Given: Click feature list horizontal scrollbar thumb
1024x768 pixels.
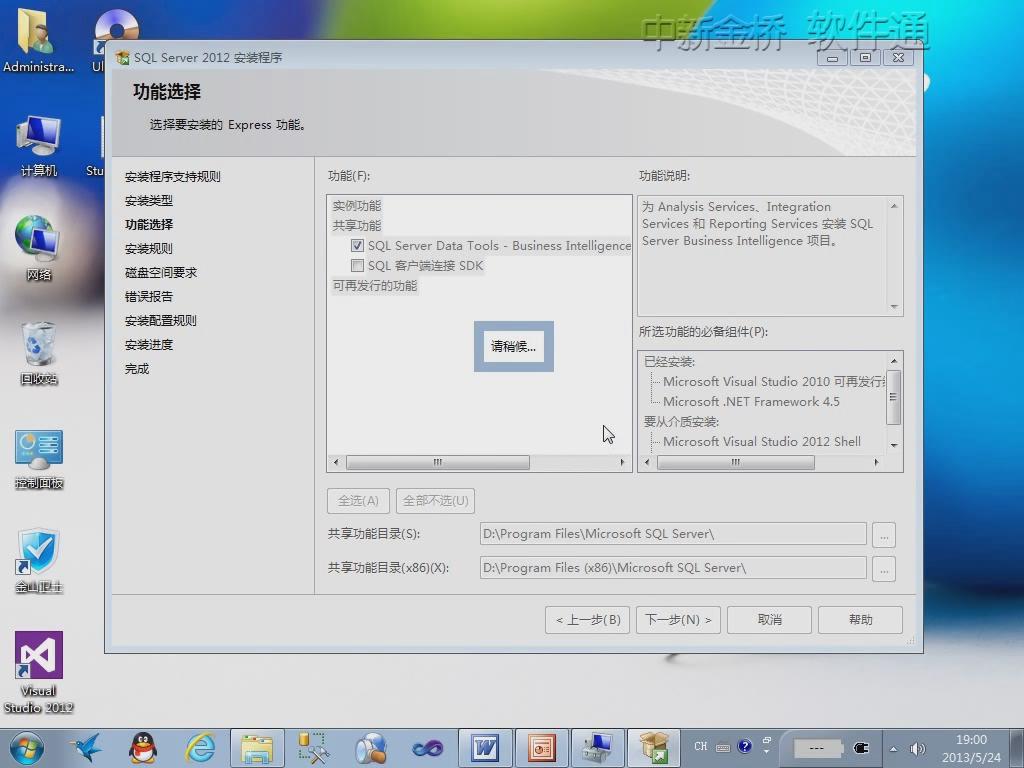Looking at the screenshot, I should click(x=438, y=462).
